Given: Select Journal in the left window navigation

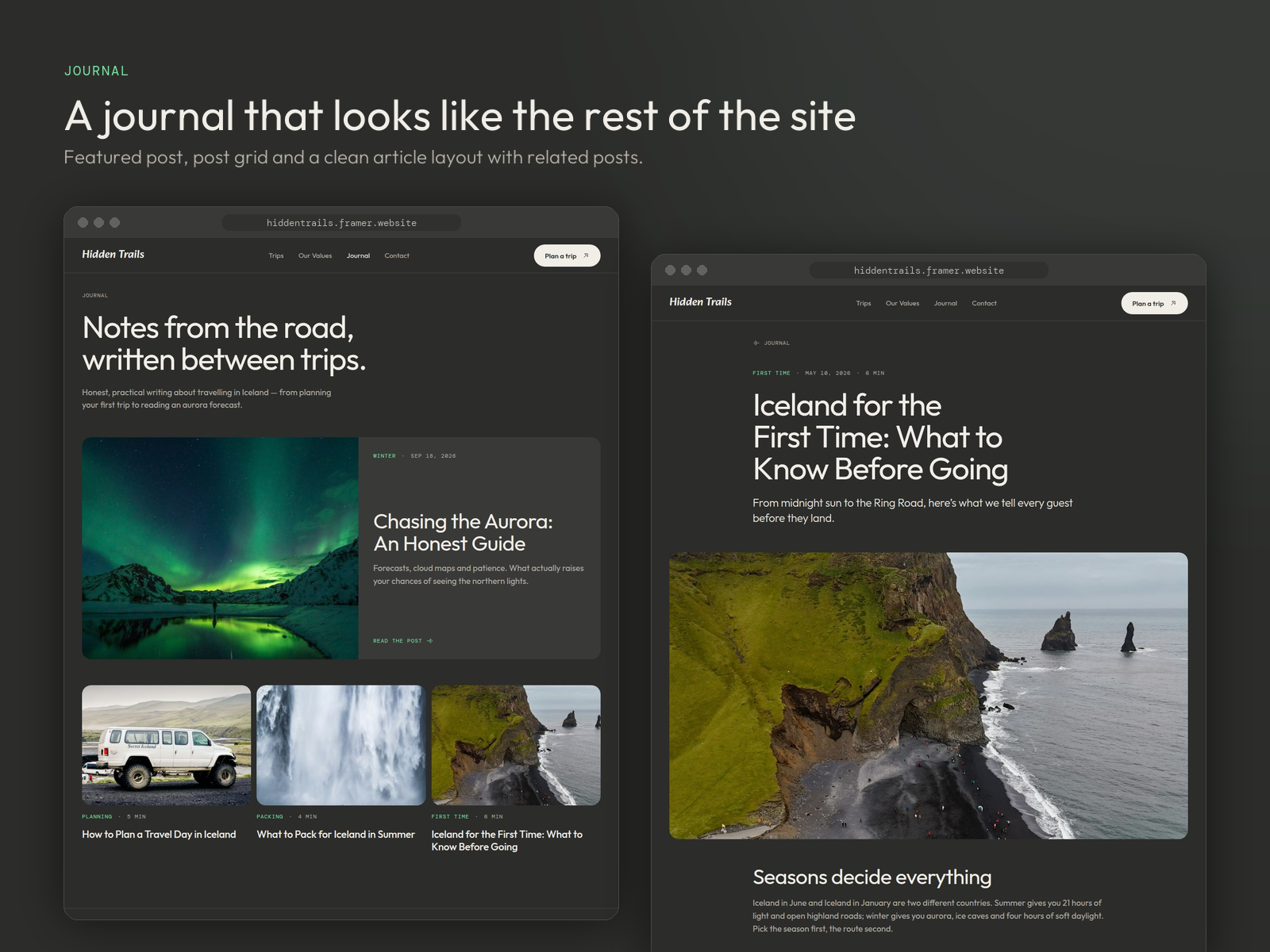Looking at the screenshot, I should point(358,255).
